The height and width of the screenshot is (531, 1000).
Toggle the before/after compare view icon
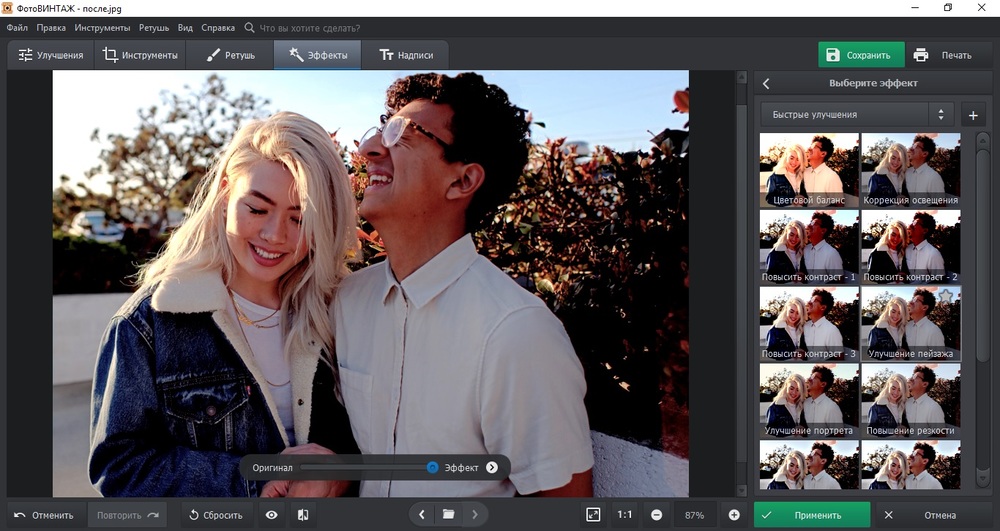point(303,515)
